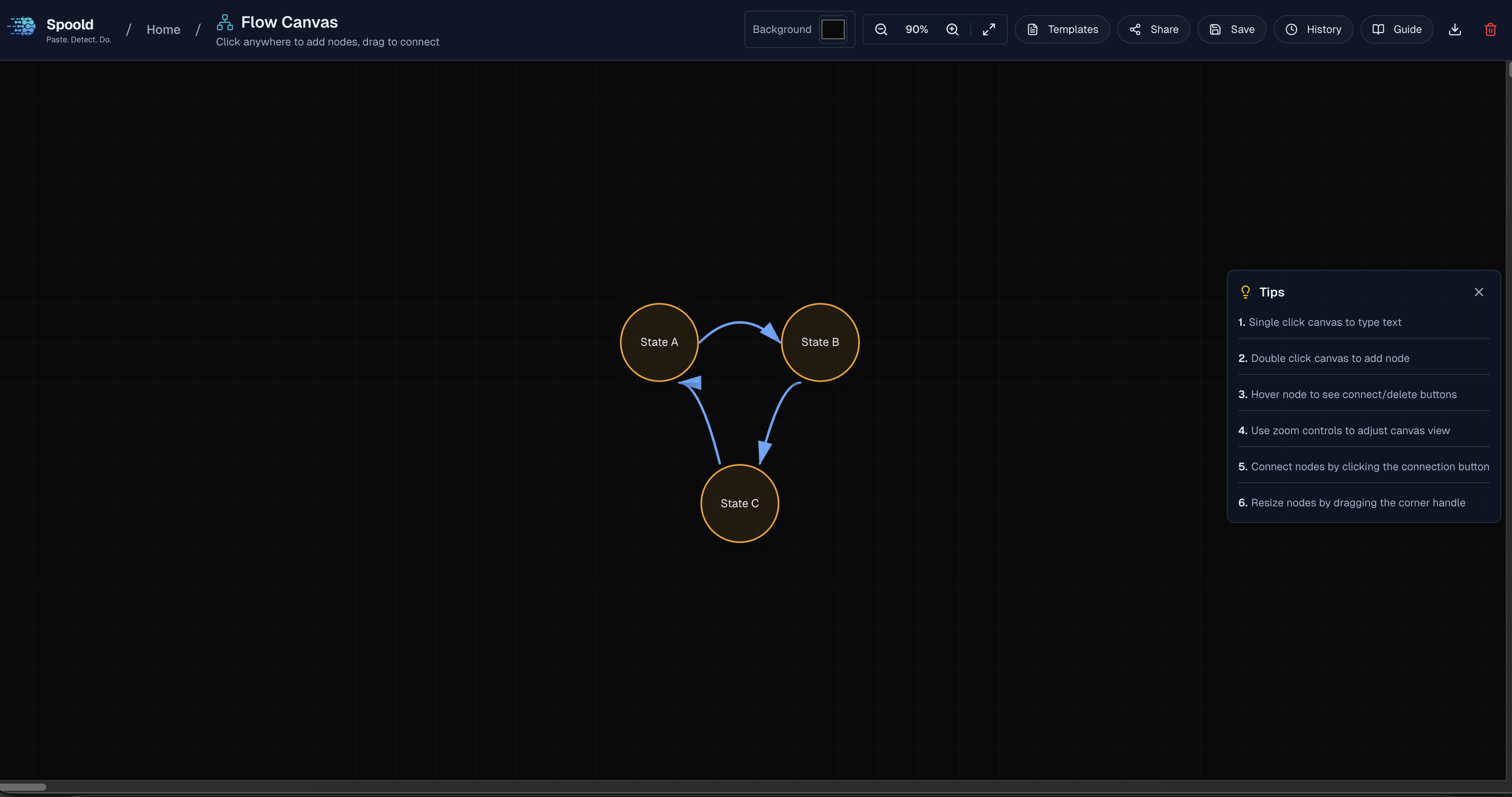The width and height of the screenshot is (1512, 797).
Task: Toggle fullscreen with the expand arrows icon
Action: point(989,29)
